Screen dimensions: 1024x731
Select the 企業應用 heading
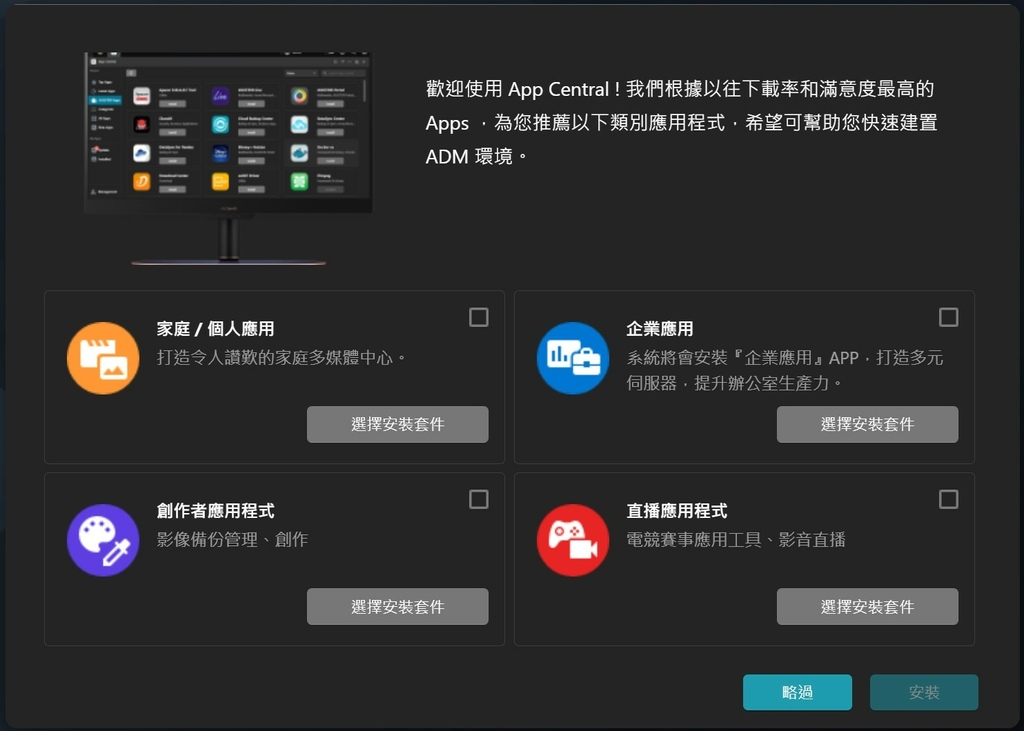pyautogui.click(x=660, y=329)
